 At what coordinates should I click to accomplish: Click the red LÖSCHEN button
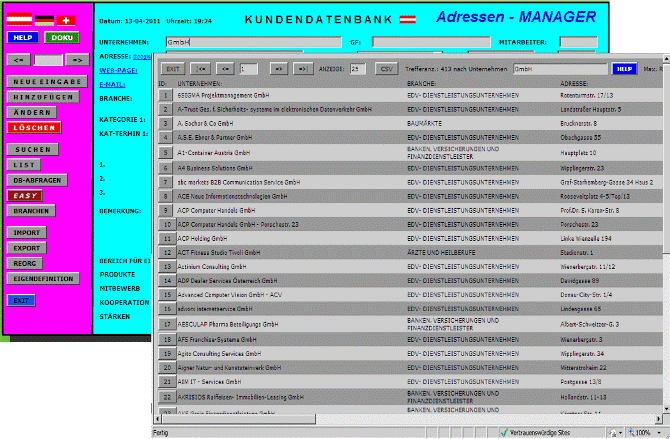(34, 128)
